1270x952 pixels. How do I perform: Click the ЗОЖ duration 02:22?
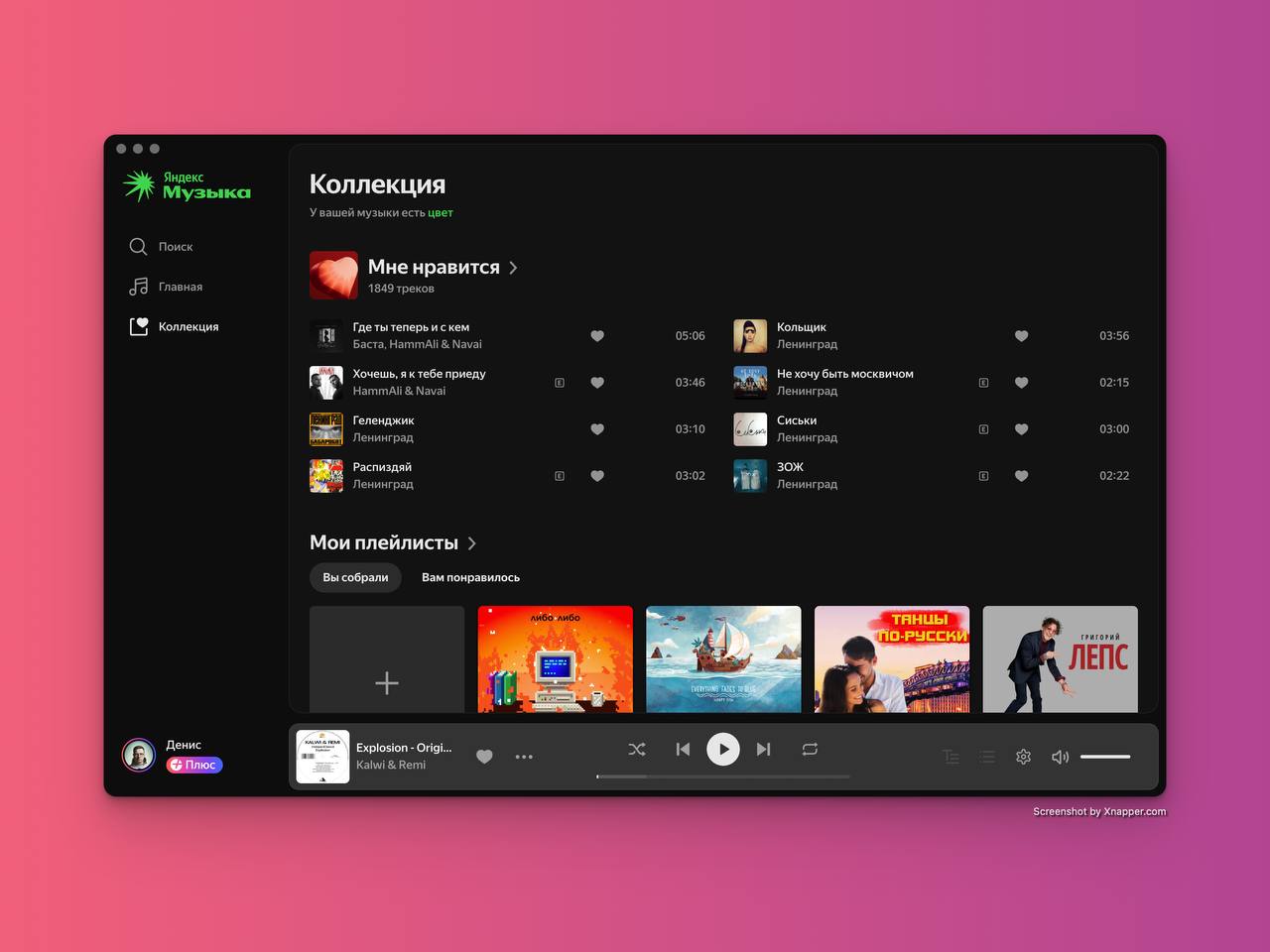(x=1114, y=476)
